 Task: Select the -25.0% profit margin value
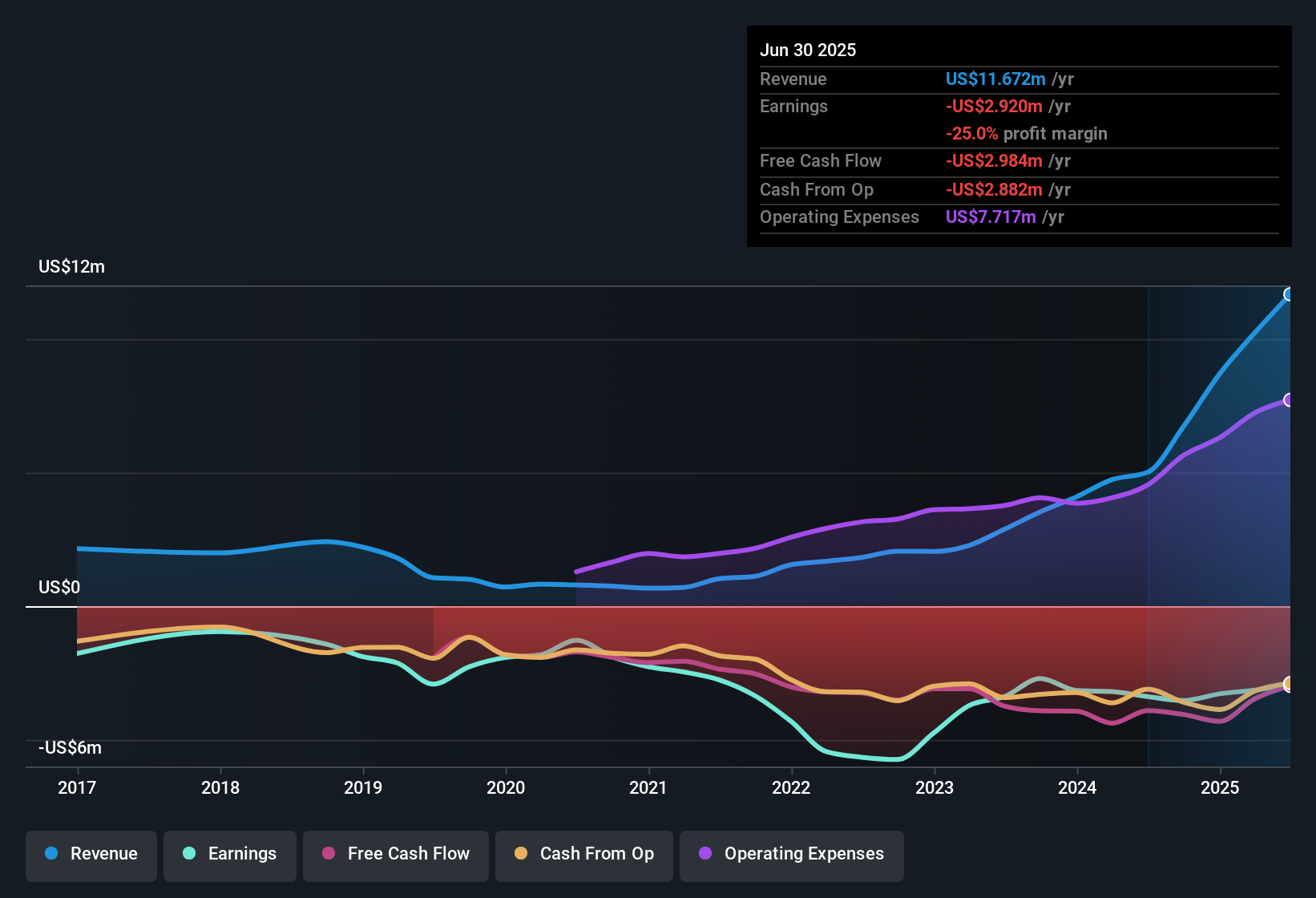click(x=1027, y=134)
